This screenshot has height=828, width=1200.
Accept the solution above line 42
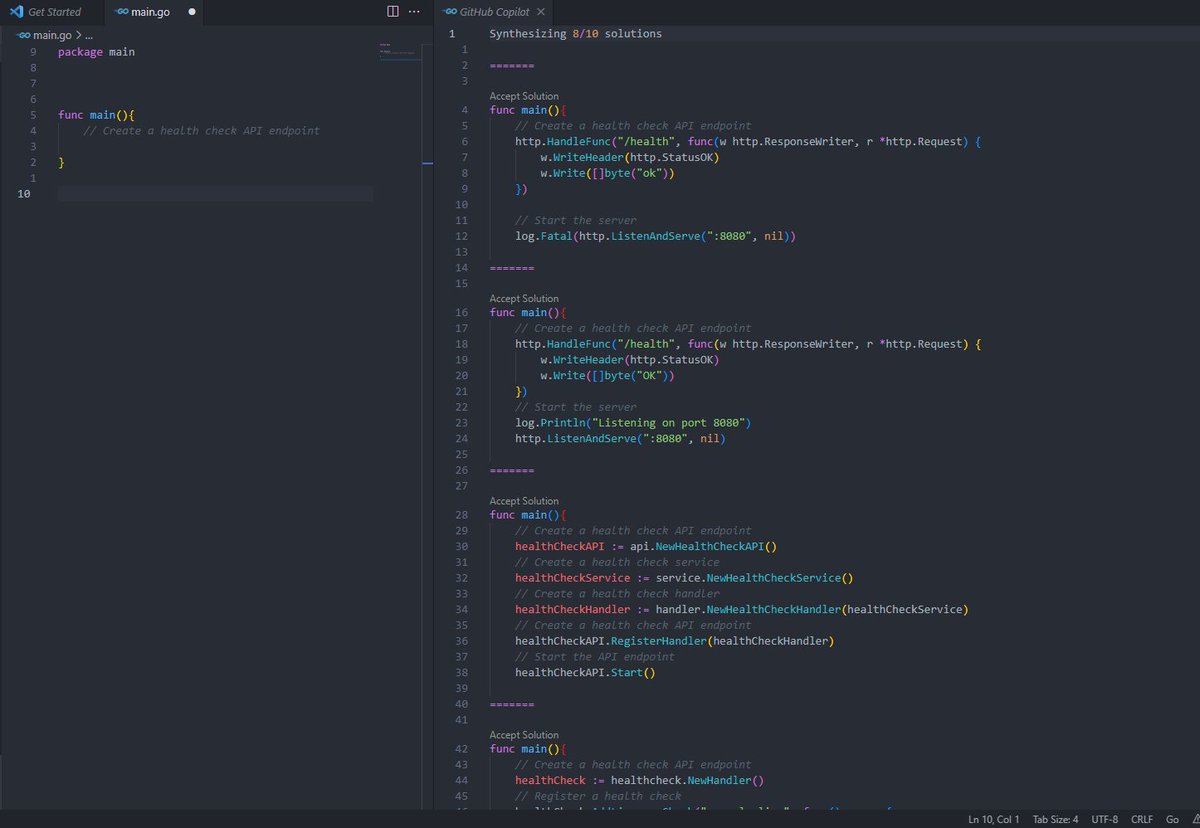coord(524,735)
